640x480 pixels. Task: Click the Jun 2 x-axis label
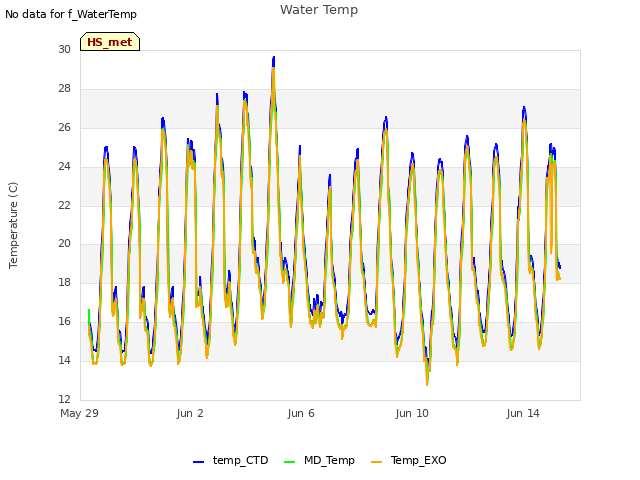click(190, 413)
